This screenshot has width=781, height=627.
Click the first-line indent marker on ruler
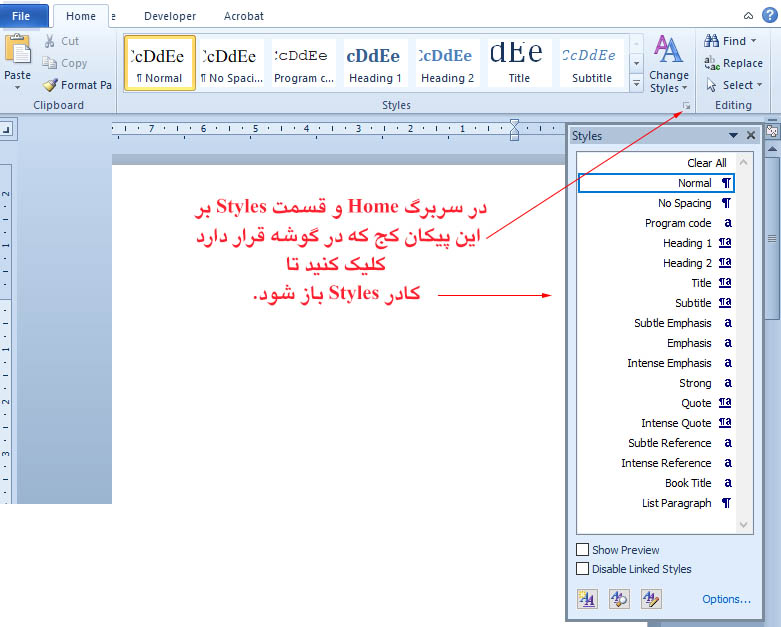click(x=514, y=123)
